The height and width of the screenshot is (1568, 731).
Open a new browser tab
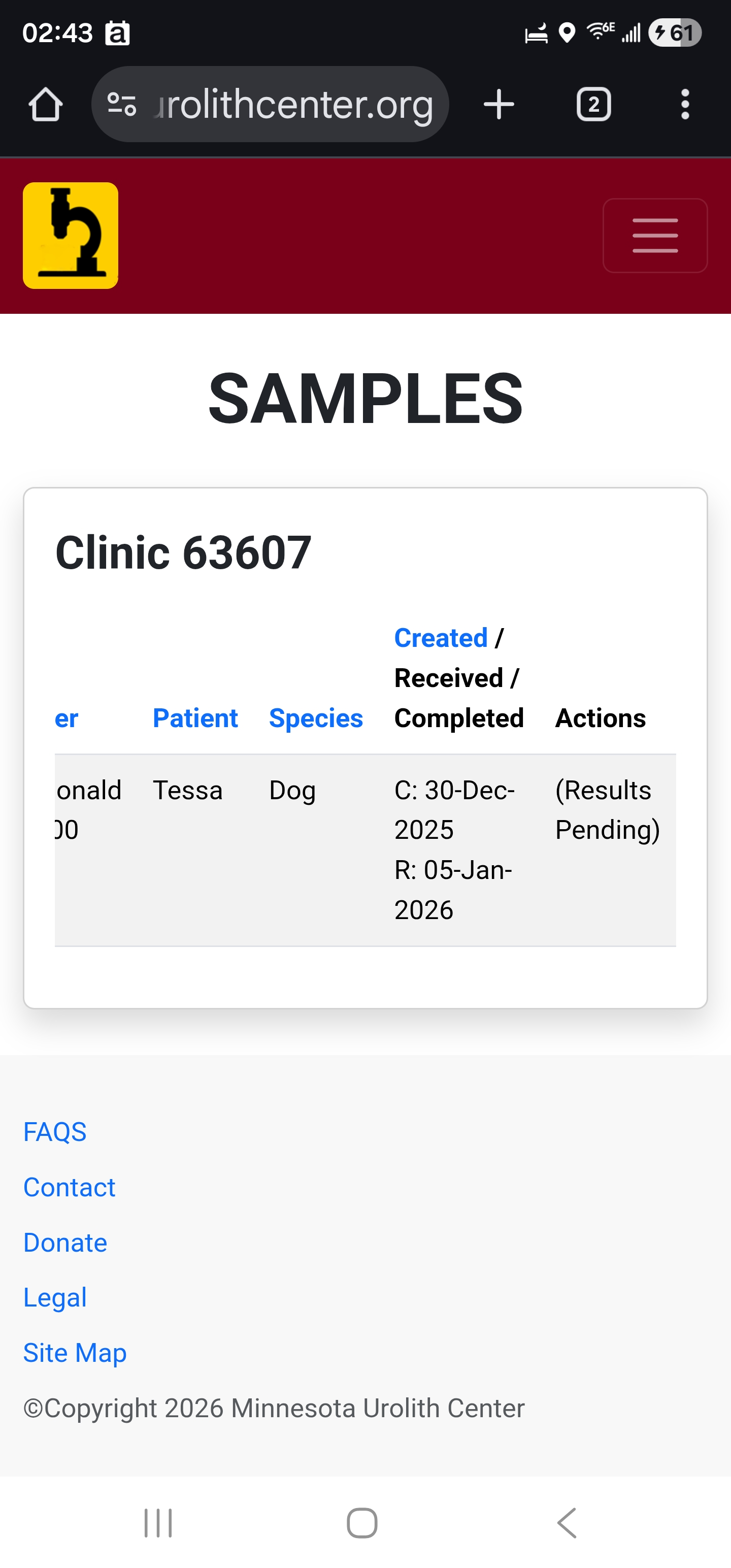(x=499, y=105)
